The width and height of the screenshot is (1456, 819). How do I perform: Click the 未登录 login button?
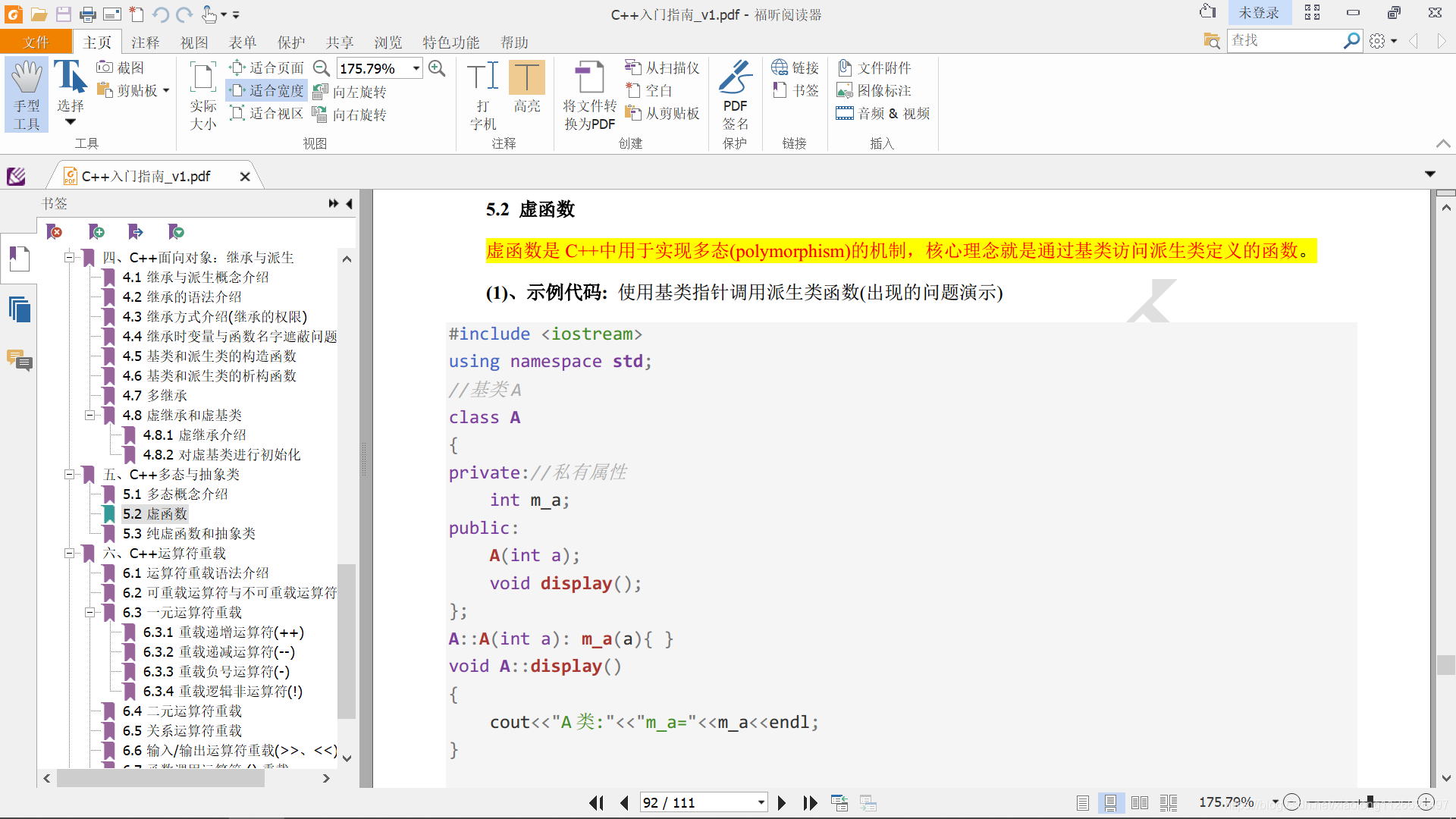click(x=1258, y=13)
